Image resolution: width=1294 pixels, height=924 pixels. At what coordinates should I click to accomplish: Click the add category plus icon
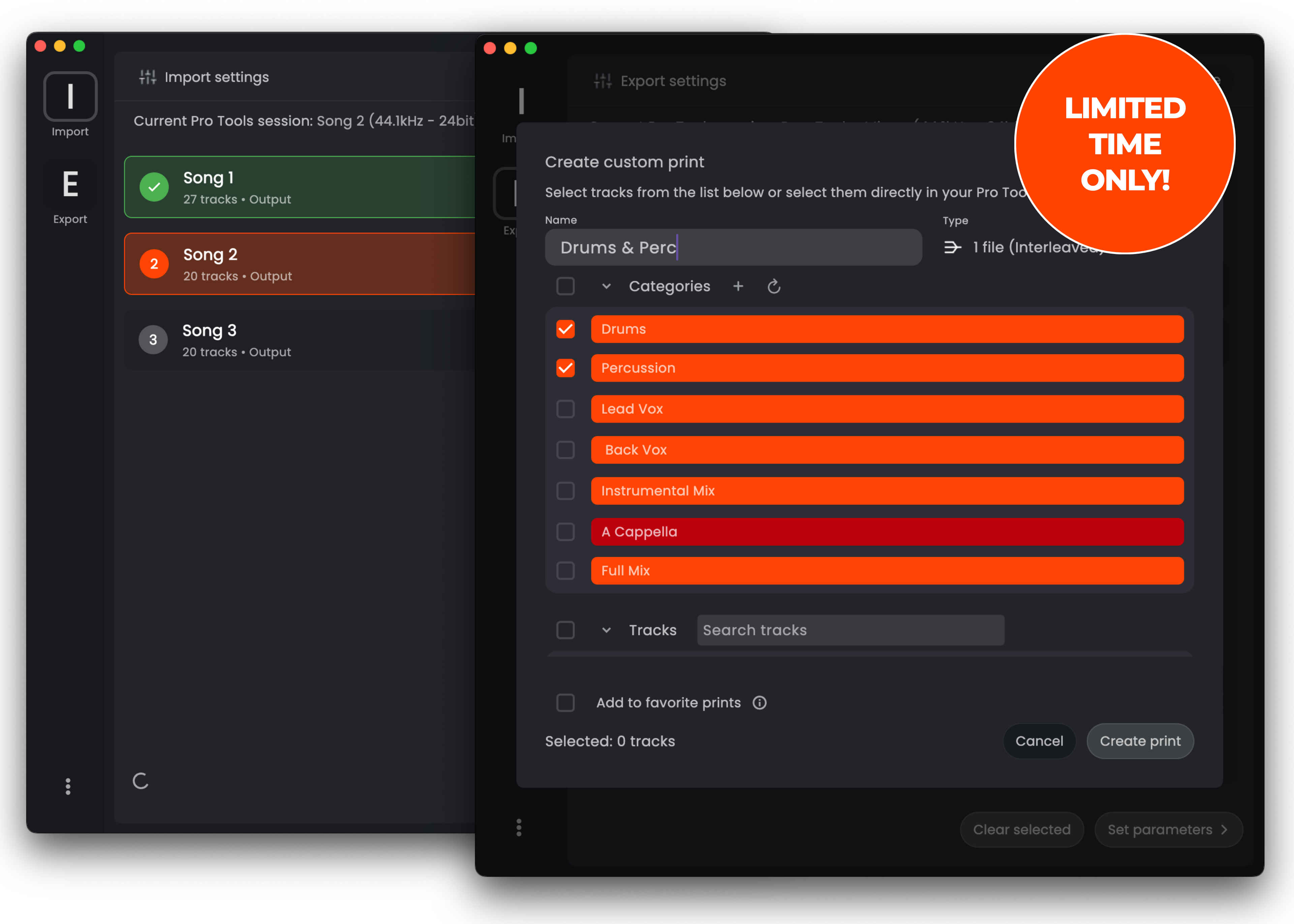coord(738,286)
